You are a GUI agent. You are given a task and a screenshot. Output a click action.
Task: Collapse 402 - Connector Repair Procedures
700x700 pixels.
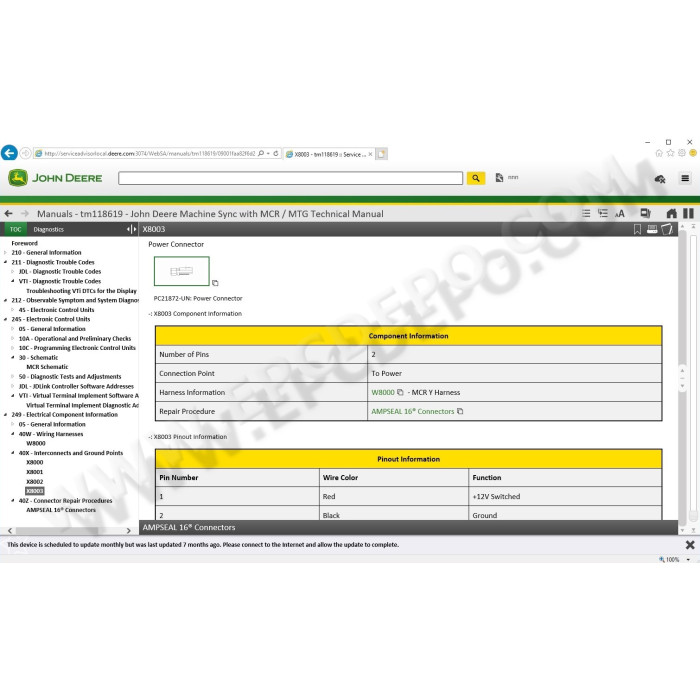12,500
